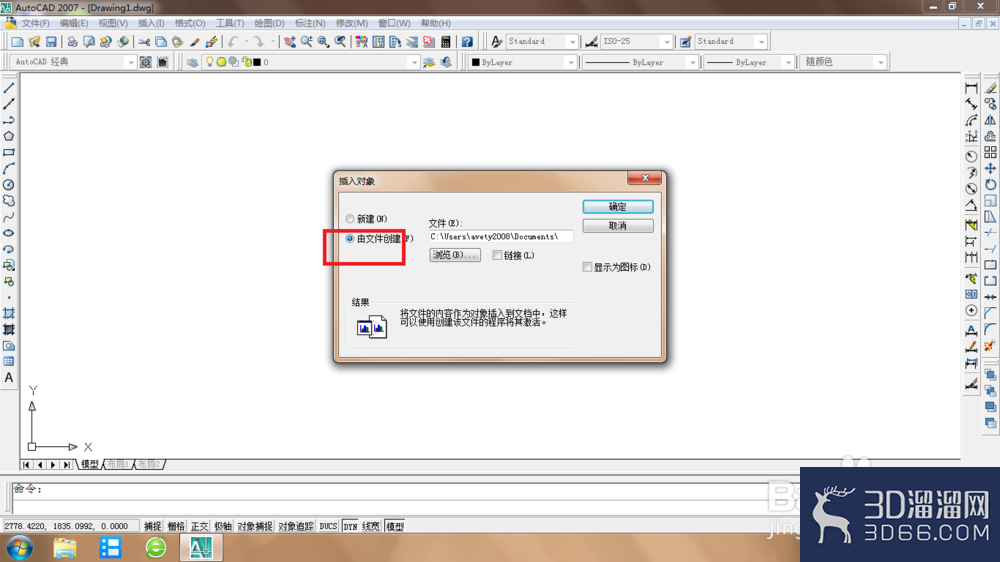Screen dimensions: 1000x562
Task: Toggle 捕捉 snap in status bar
Action: 152,526
